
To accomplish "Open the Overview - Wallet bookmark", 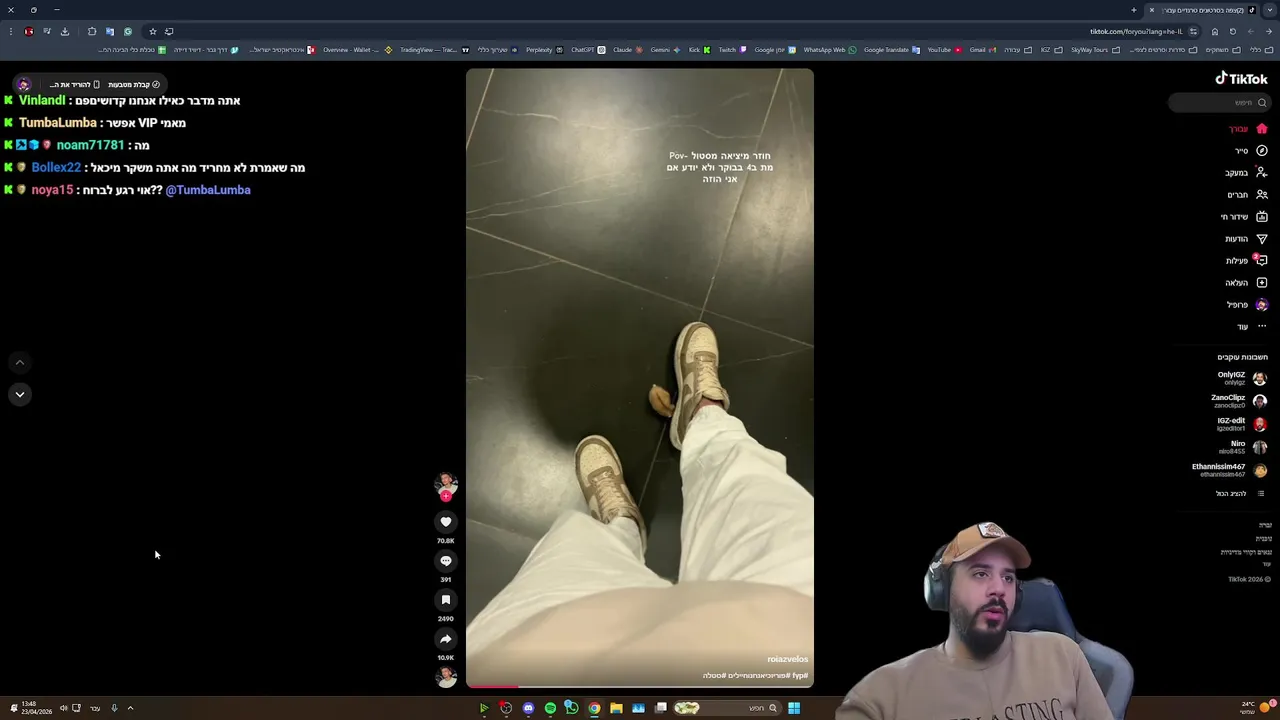I will [357, 50].
